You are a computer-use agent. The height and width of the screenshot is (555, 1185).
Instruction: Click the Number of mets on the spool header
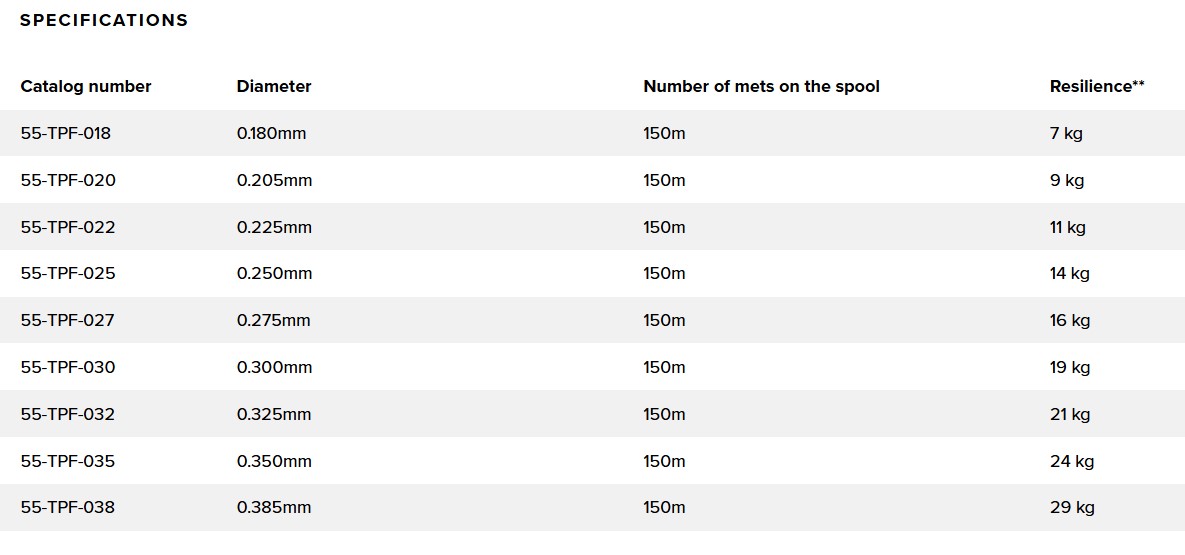761,86
